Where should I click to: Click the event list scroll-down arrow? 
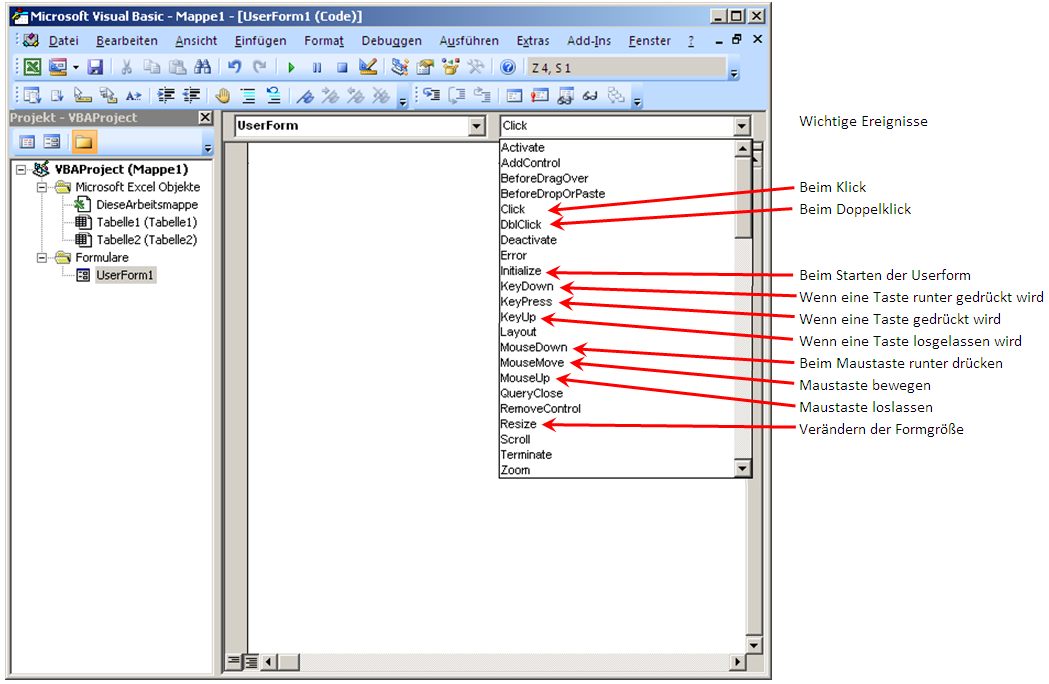tap(743, 468)
